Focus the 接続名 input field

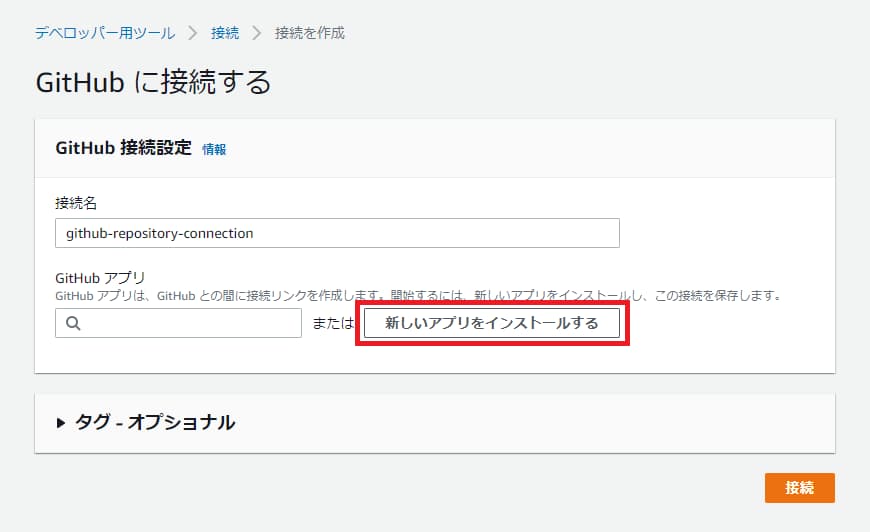(337, 233)
